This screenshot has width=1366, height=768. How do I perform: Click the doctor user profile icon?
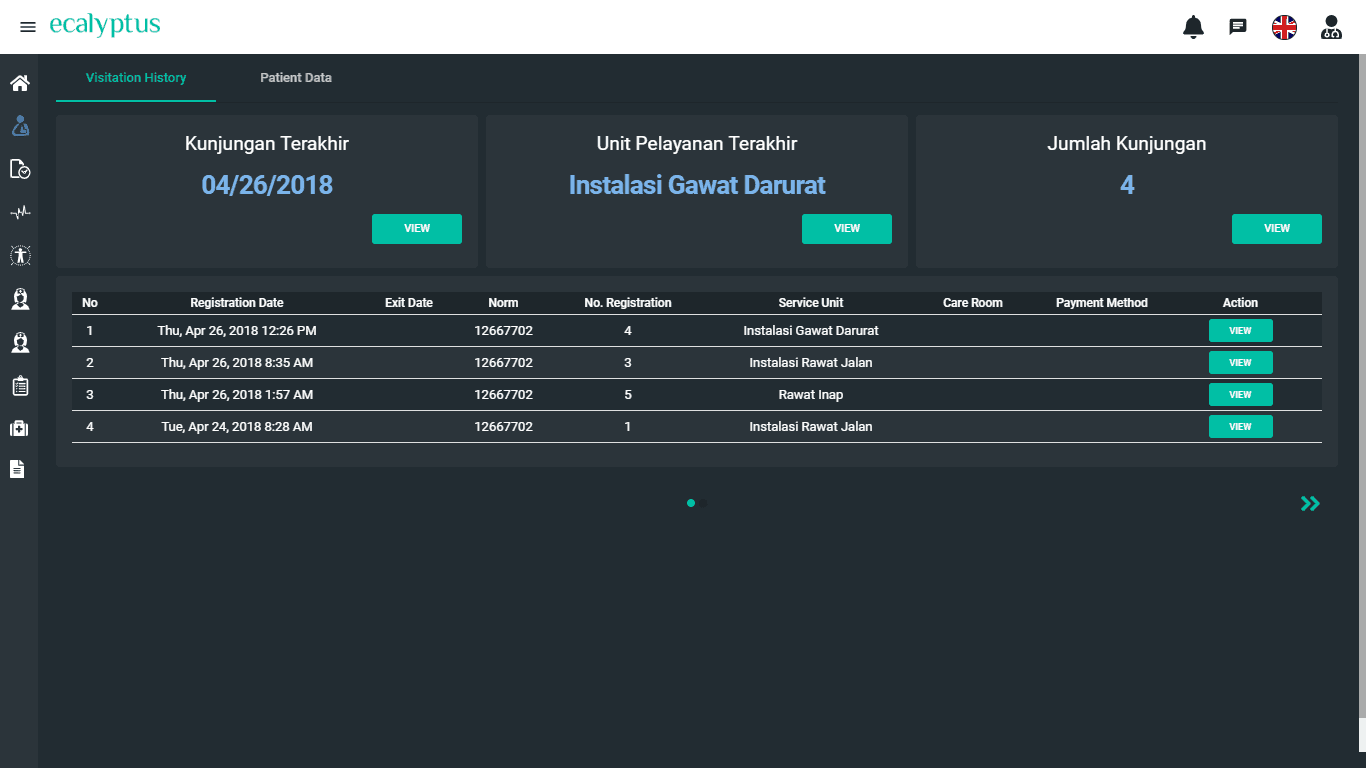(1331, 27)
